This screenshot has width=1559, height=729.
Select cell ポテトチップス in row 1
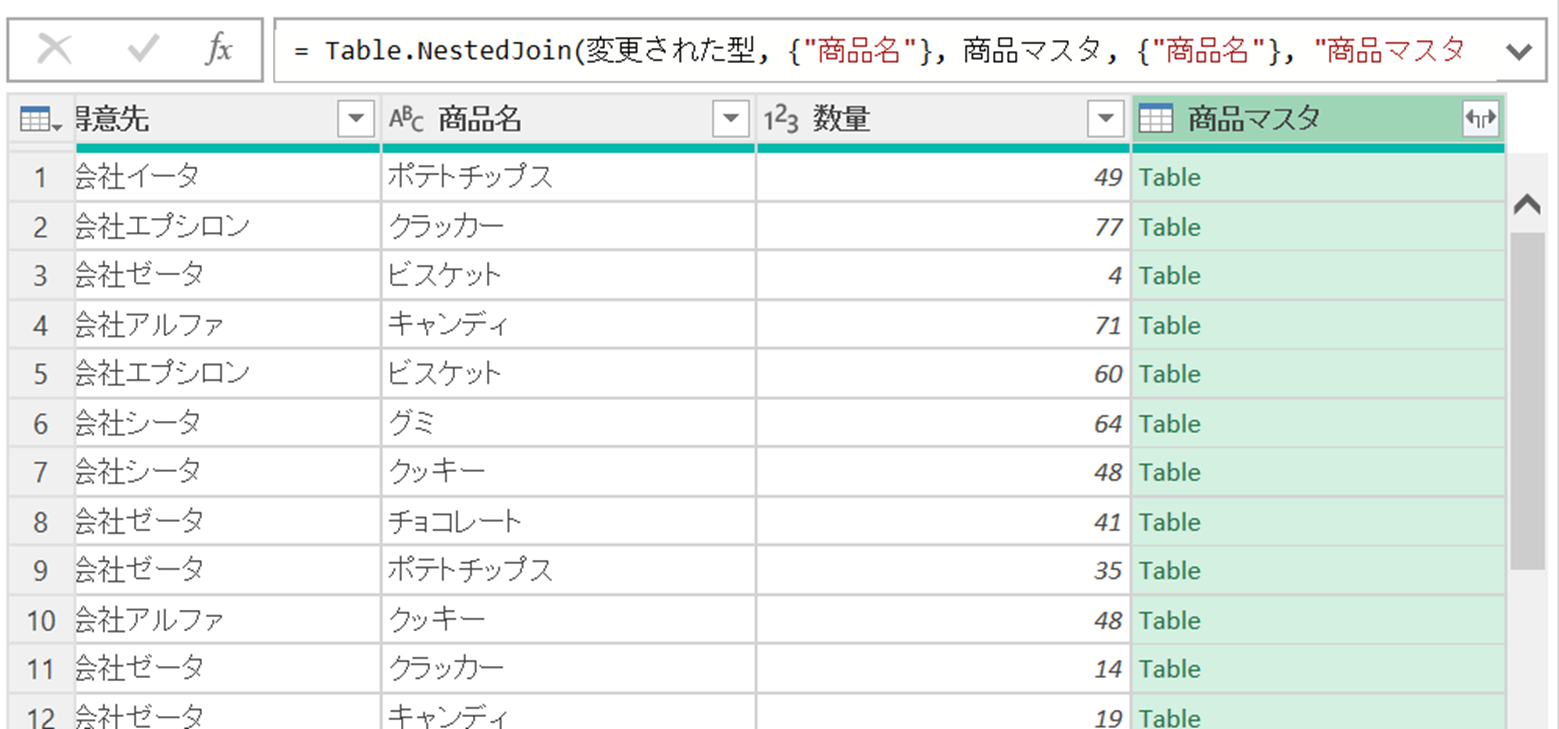coord(470,178)
